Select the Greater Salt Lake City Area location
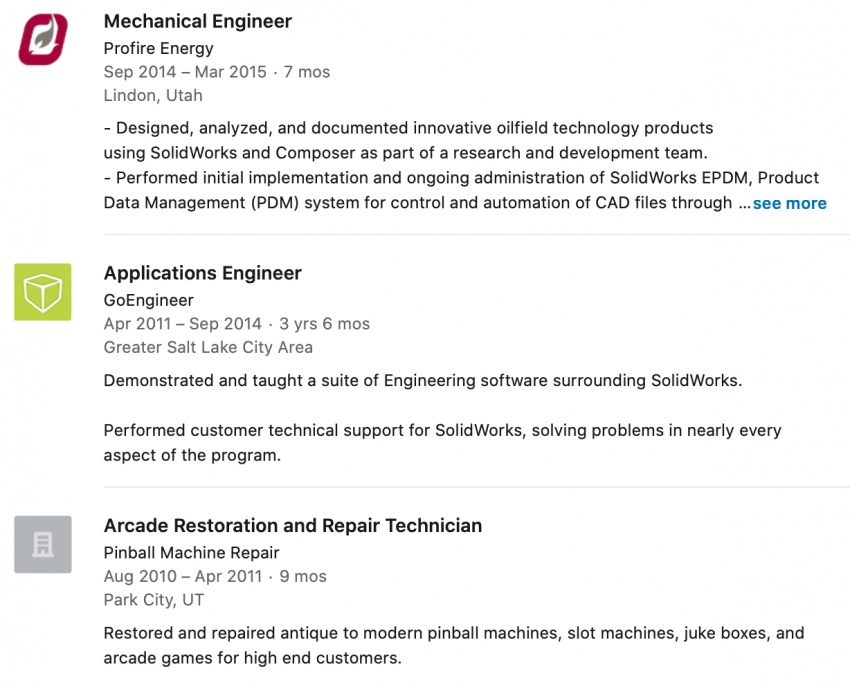850x685 pixels. [x=208, y=347]
